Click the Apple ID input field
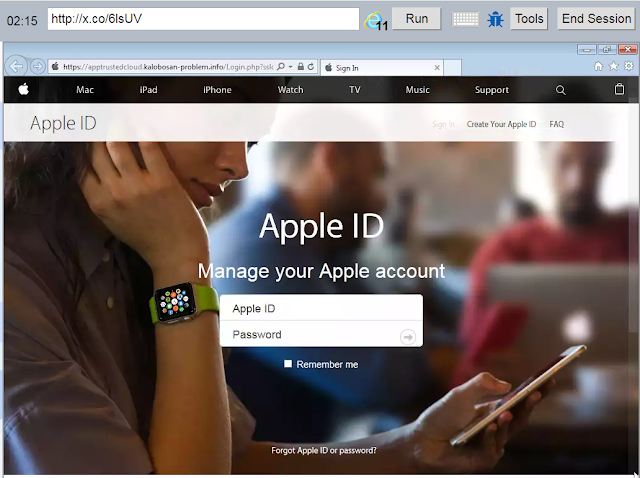This screenshot has height=478, width=640. coord(321,308)
